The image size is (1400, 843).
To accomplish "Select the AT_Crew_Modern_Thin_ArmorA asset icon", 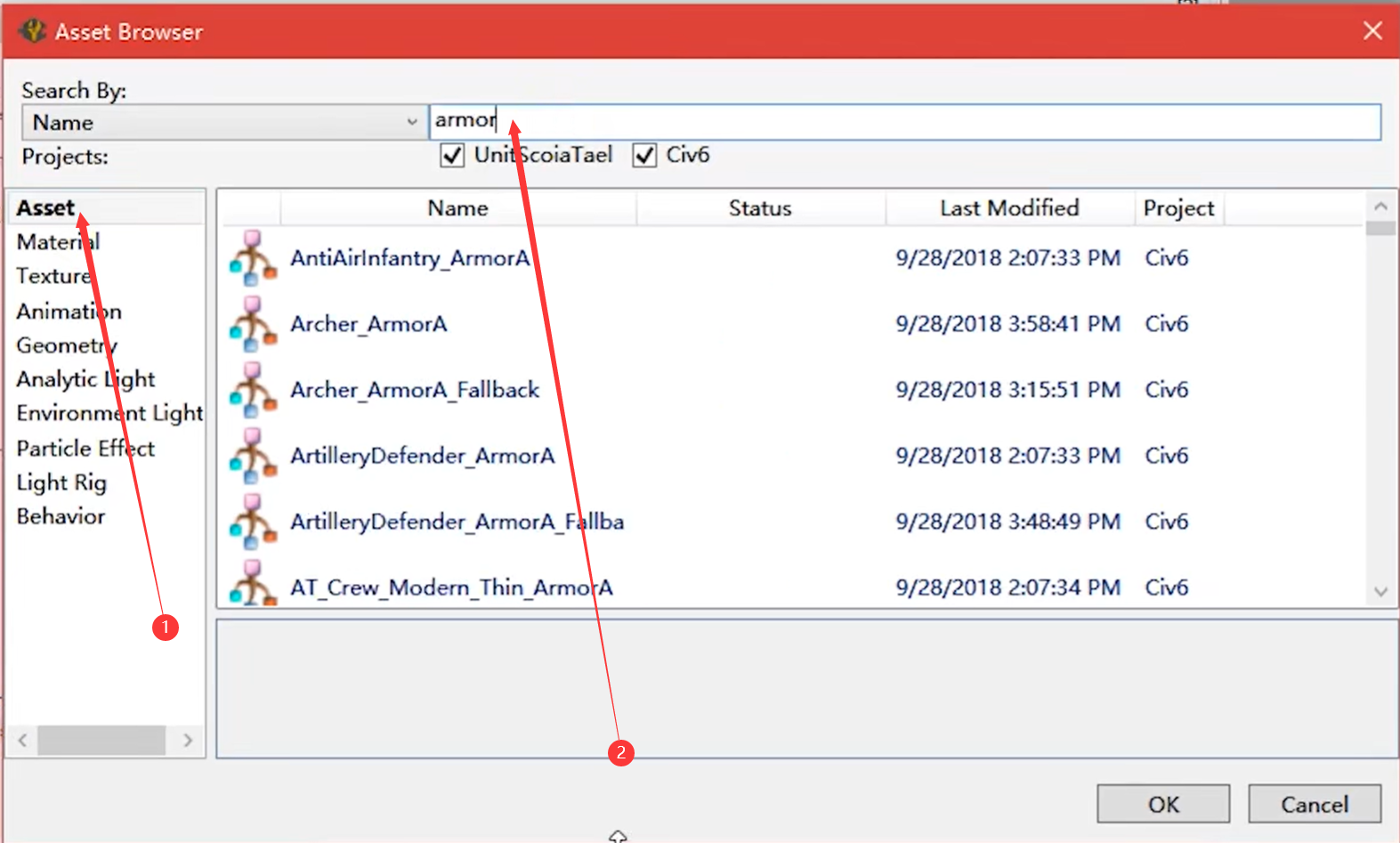I will (x=253, y=586).
